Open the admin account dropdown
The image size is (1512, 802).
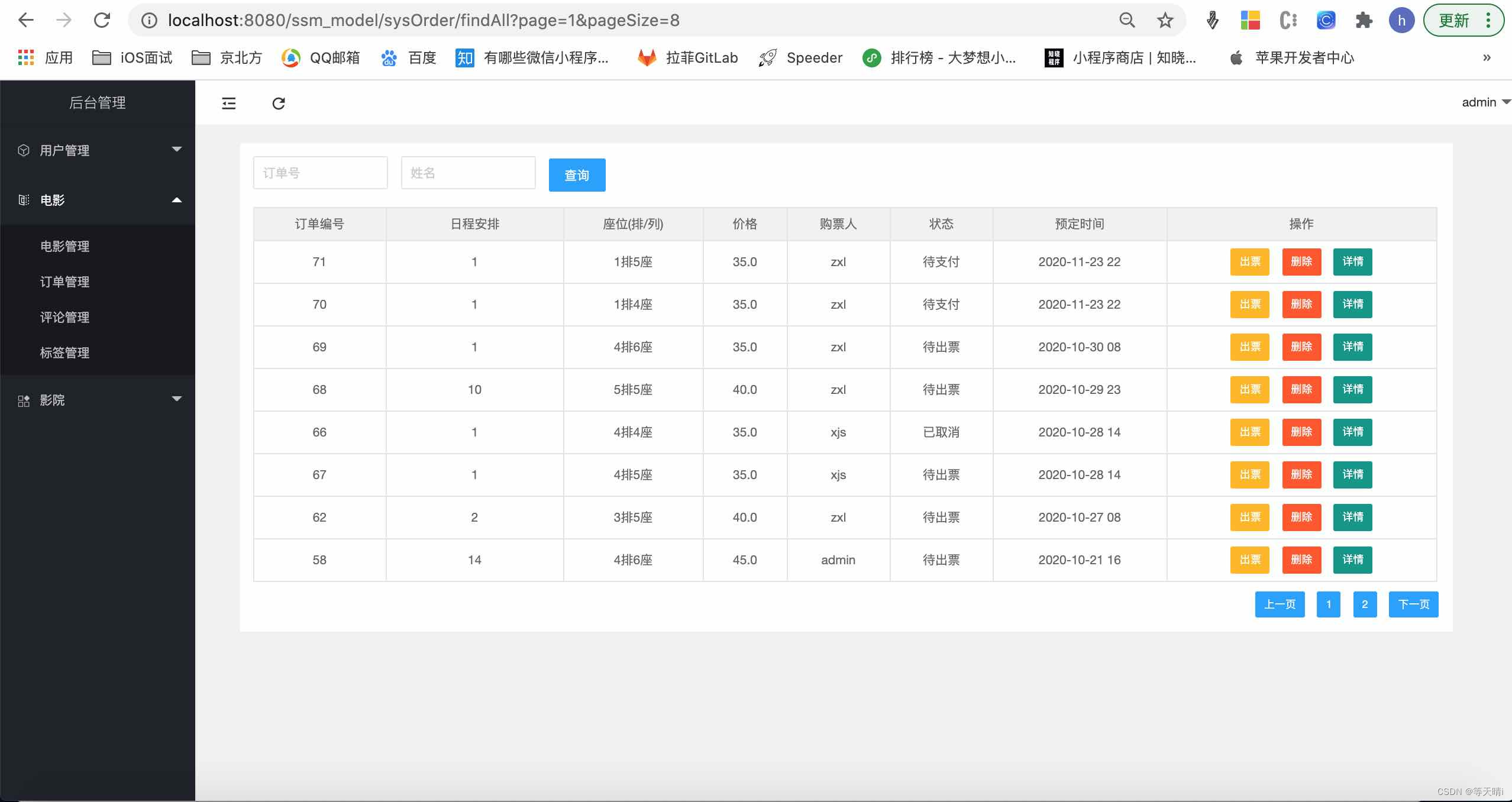point(1482,102)
